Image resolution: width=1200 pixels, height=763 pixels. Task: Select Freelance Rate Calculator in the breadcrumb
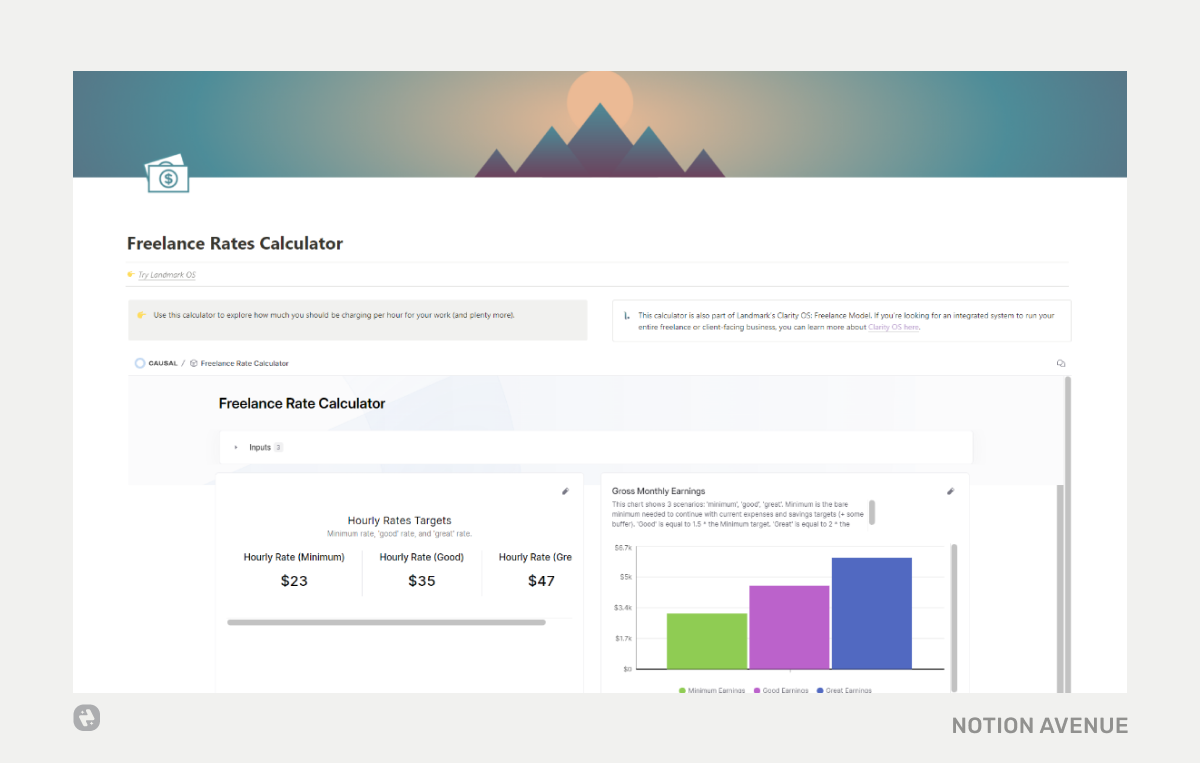coord(245,363)
